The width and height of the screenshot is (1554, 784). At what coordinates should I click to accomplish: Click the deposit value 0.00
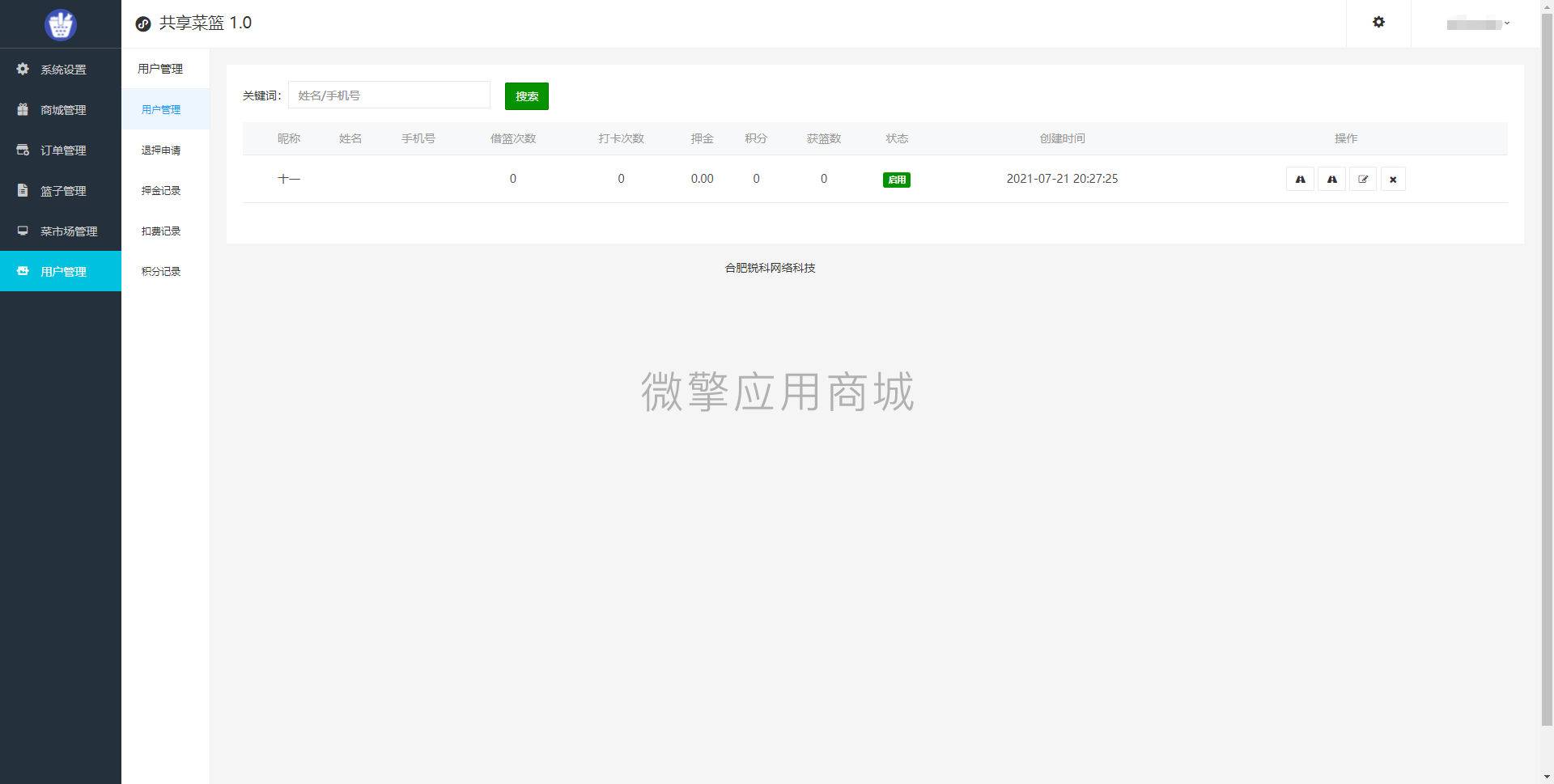(702, 179)
